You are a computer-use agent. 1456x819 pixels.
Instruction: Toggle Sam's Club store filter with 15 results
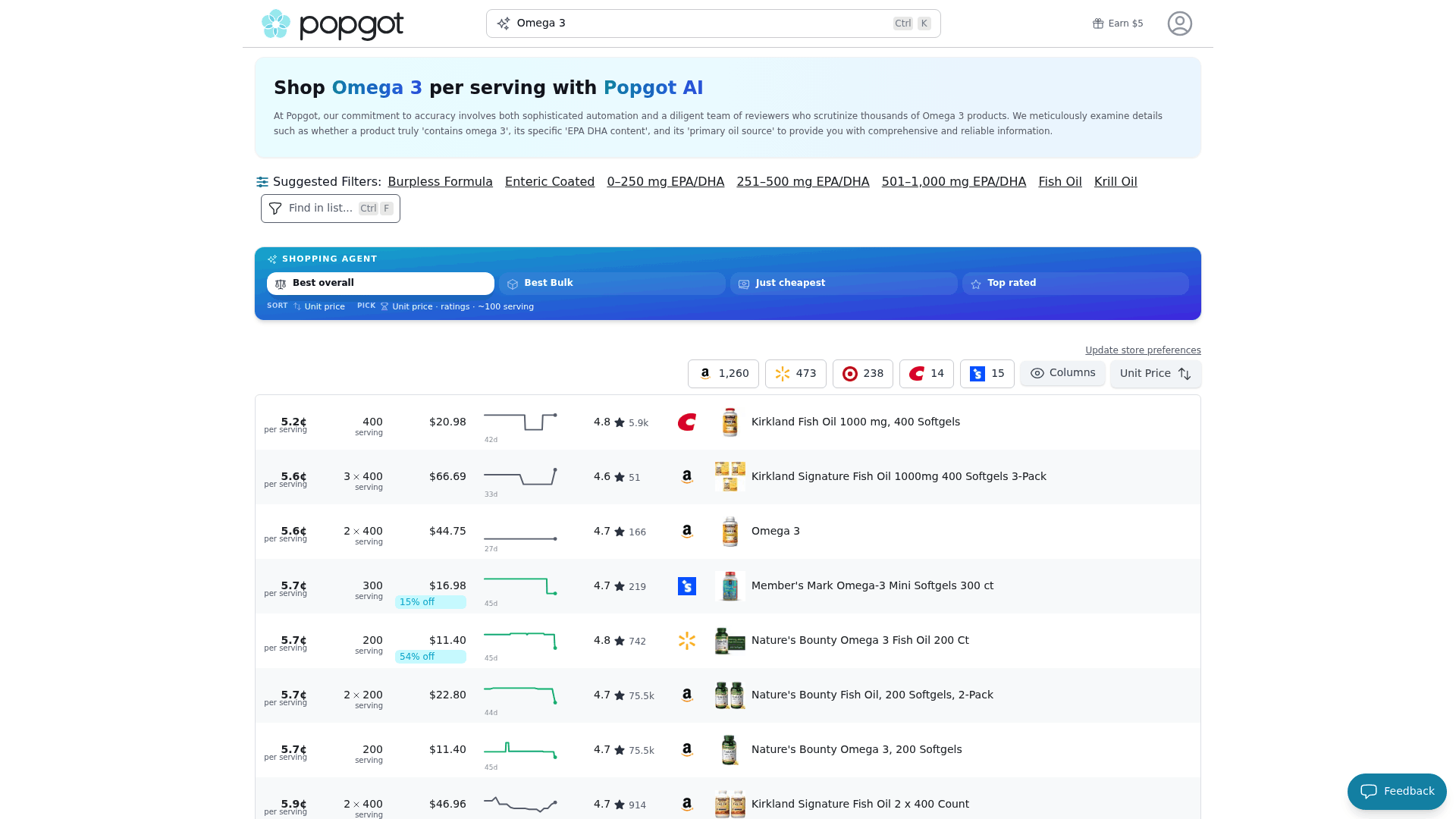[987, 374]
